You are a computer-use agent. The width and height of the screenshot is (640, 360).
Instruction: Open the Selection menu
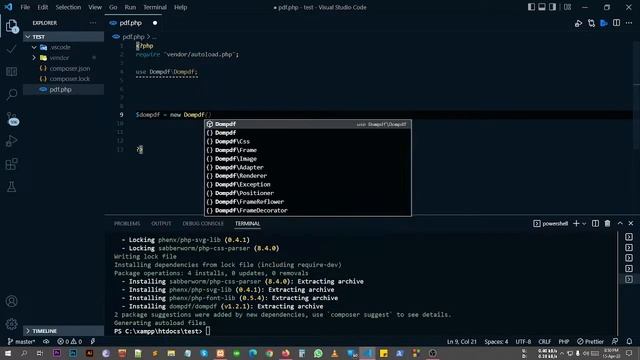pos(68,7)
